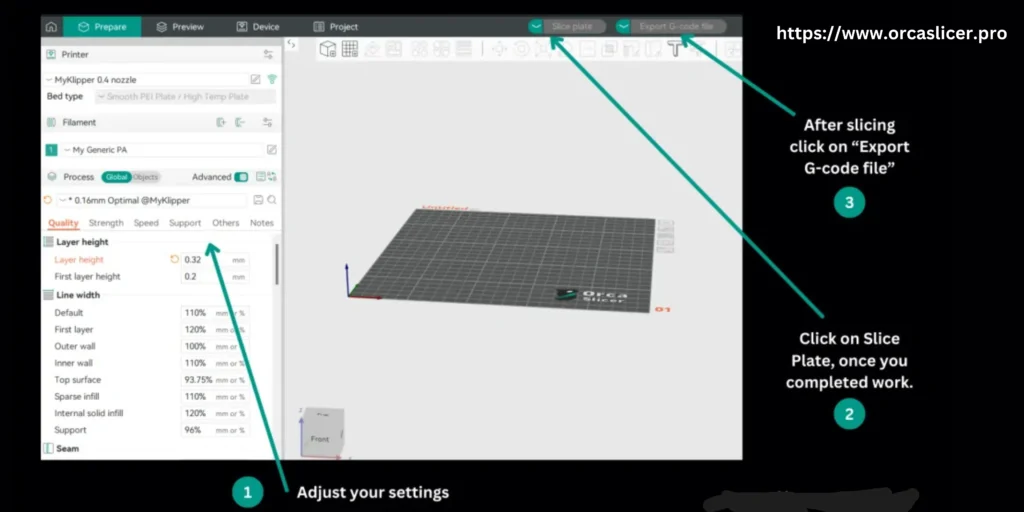Click the settings list icon near Advanced
Viewport: 1024px width, 512px height.
tap(261, 177)
